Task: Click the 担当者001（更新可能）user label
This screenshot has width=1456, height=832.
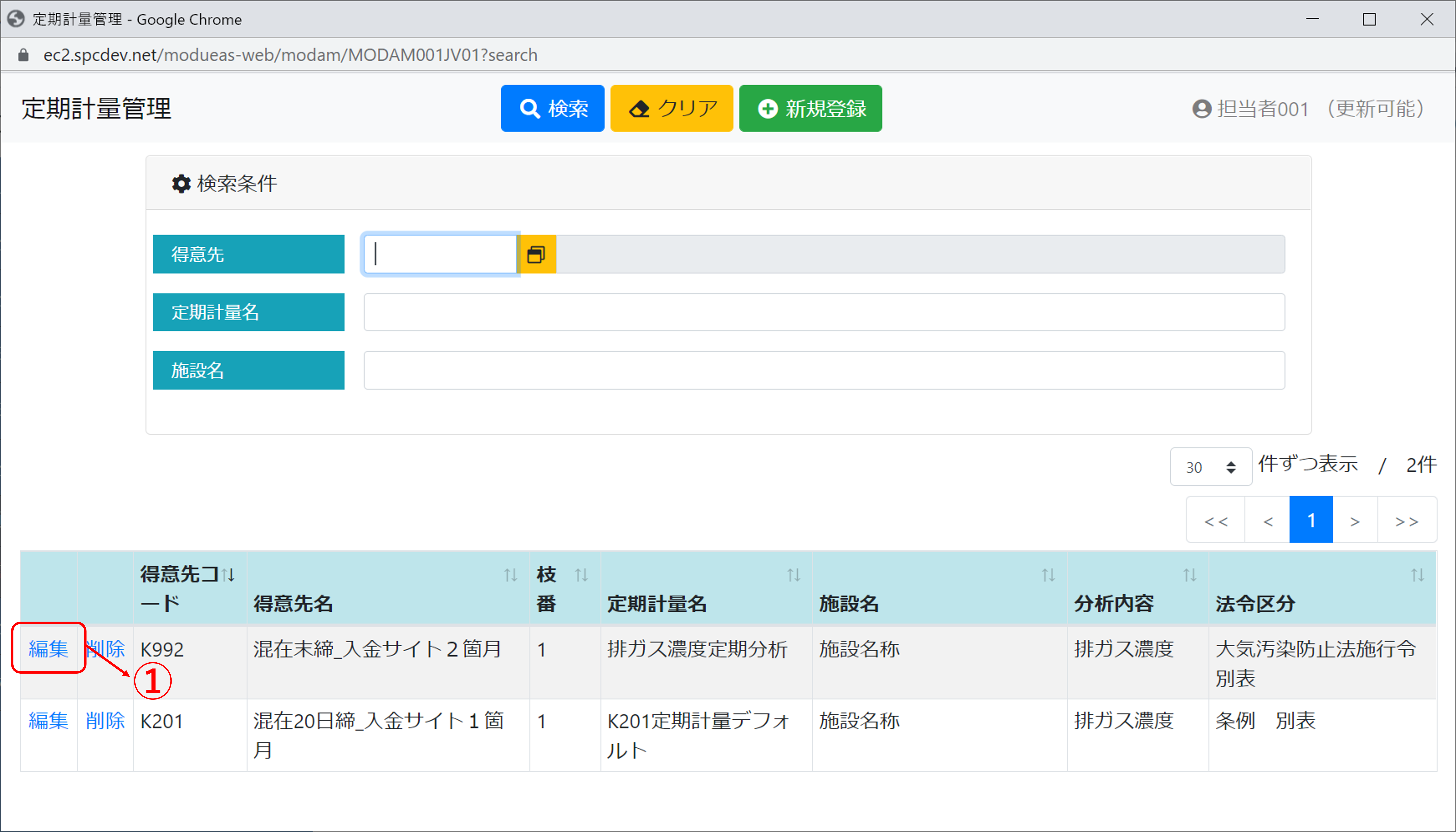Action: pos(1321,109)
